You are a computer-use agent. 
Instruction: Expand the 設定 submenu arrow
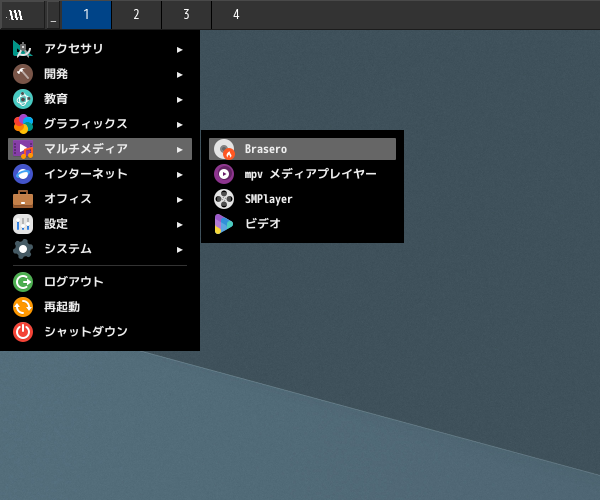[x=179, y=225]
